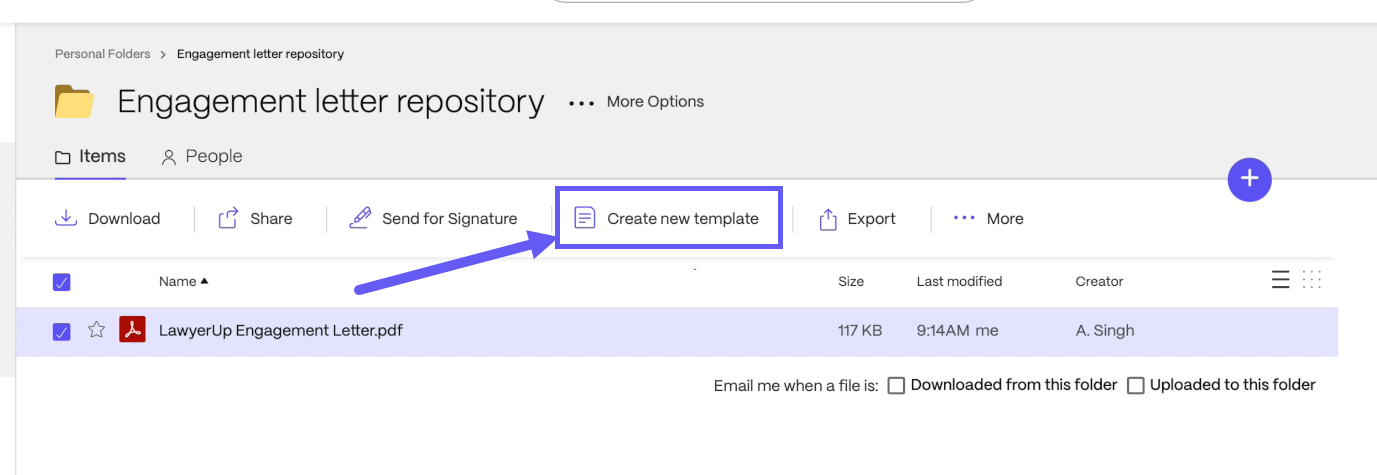1377x475 pixels.
Task: Click the Download icon in the toolbar
Action: [66, 218]
